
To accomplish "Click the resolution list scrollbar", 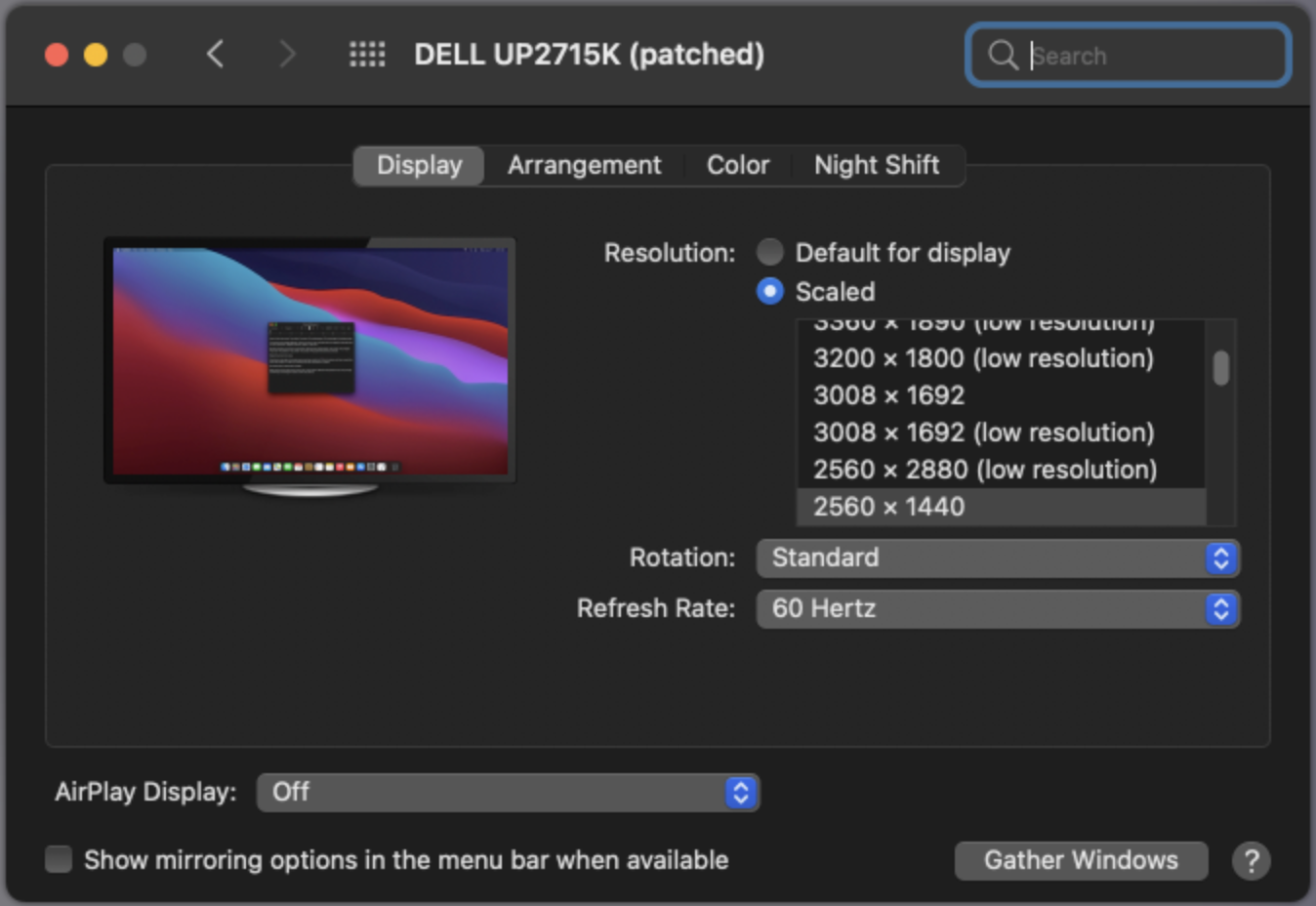I will [1221, 368].
